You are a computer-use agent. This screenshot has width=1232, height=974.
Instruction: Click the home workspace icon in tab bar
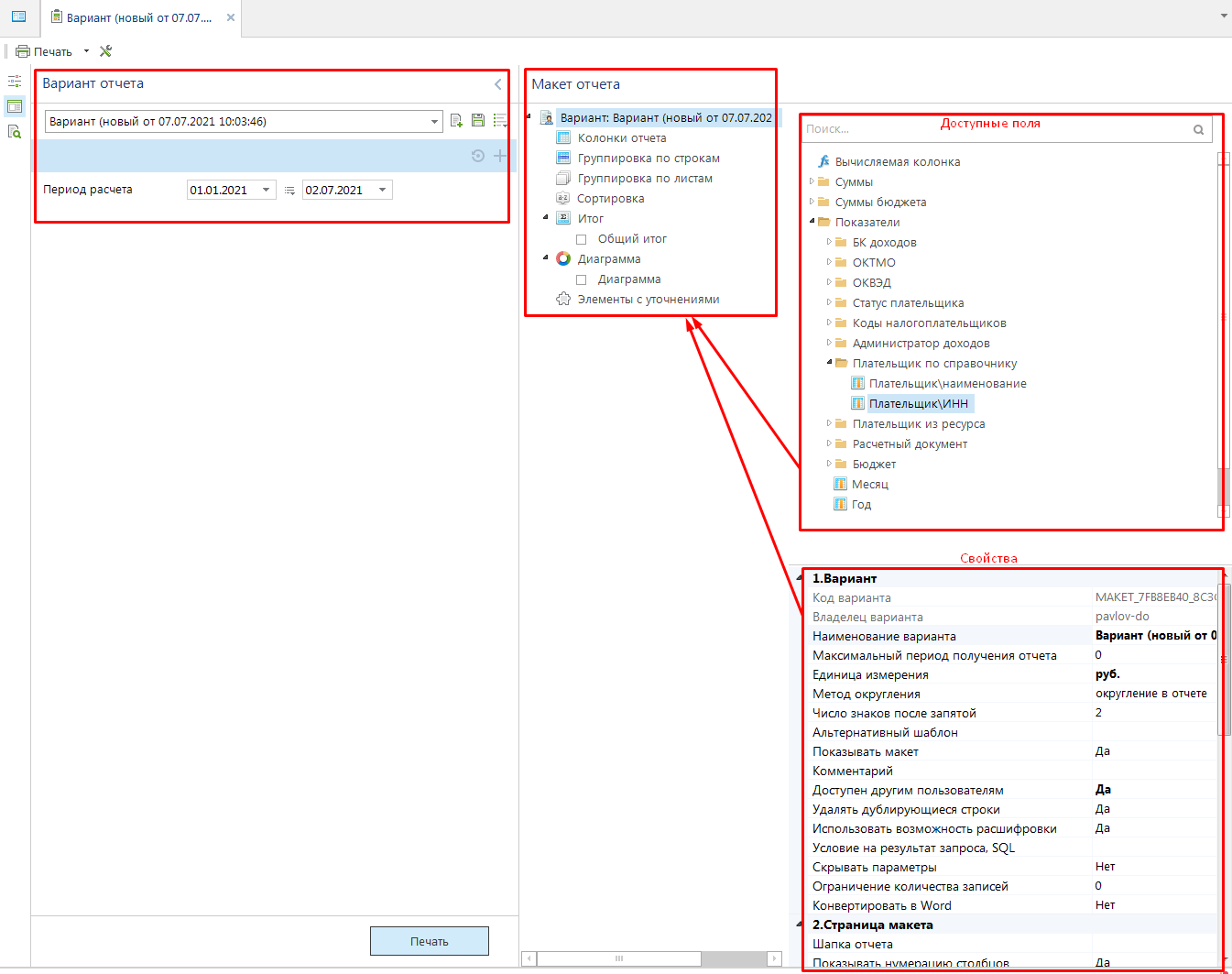coord(18,16)
